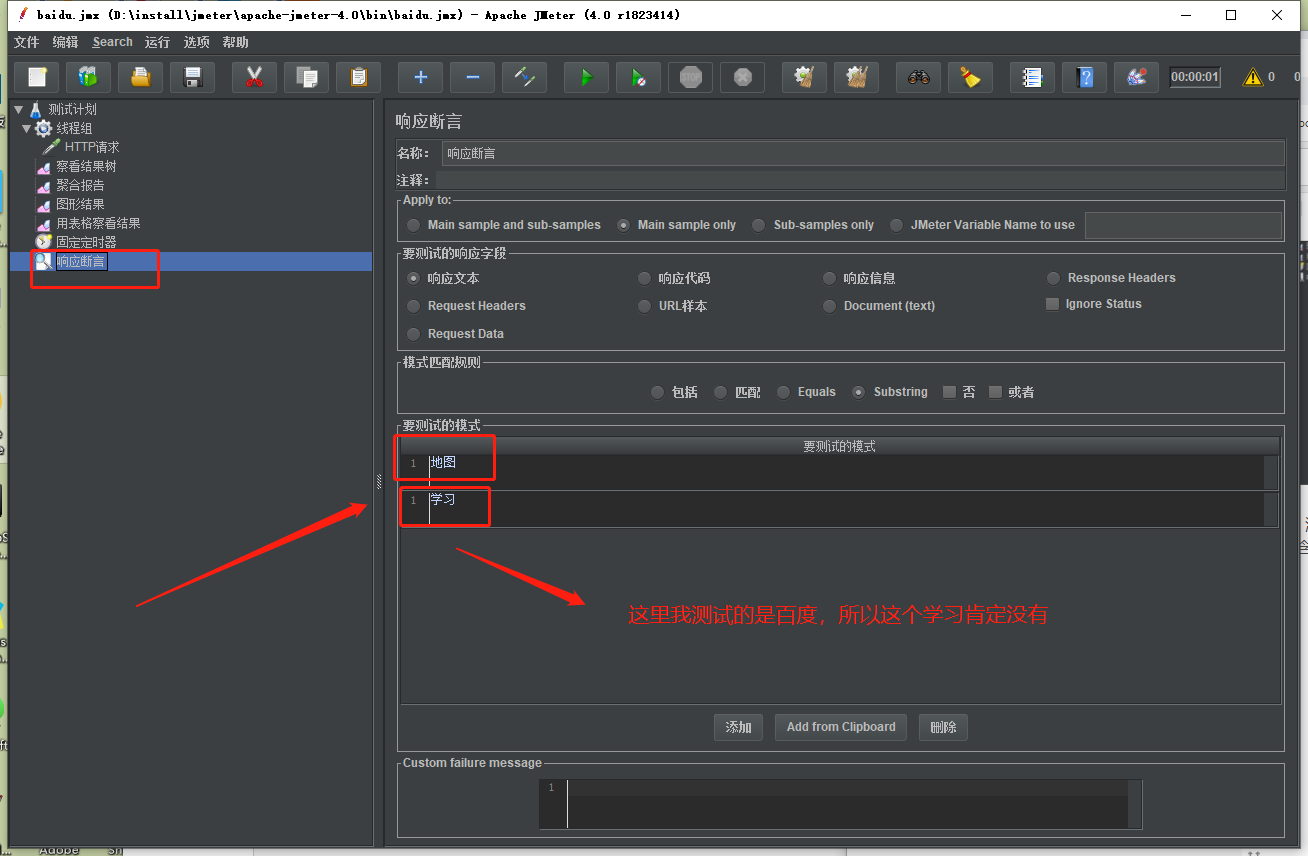Select Request Headers radio button

pos(414,306)
